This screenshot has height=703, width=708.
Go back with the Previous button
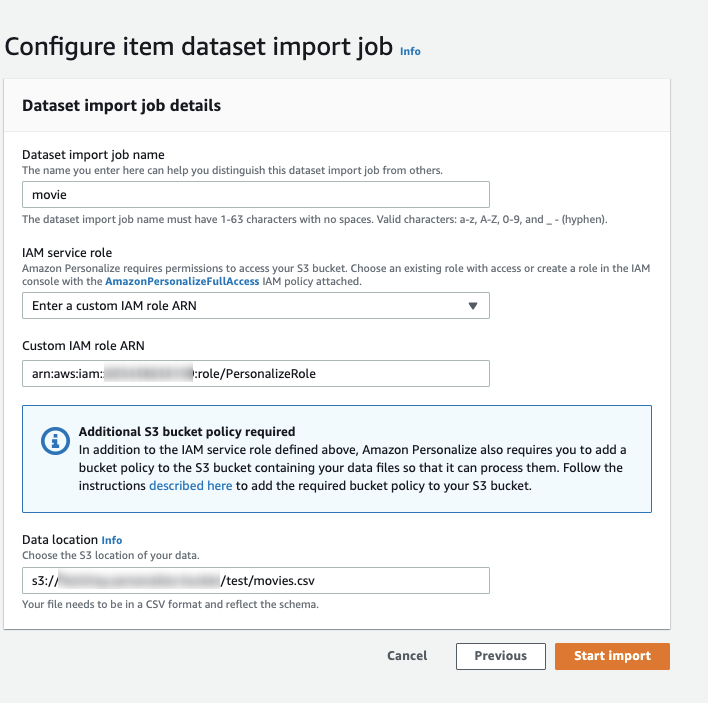(500, 656)
